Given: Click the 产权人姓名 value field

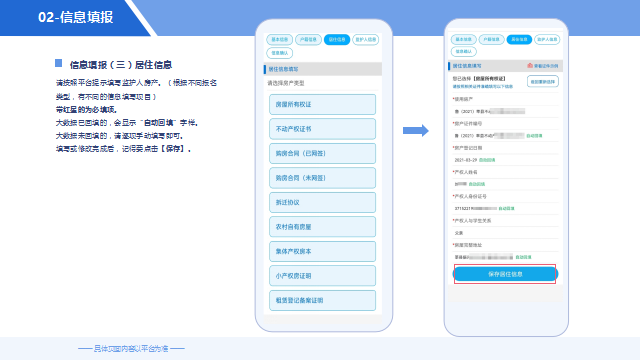Looking at the screenshot, I should coord(505,184).
